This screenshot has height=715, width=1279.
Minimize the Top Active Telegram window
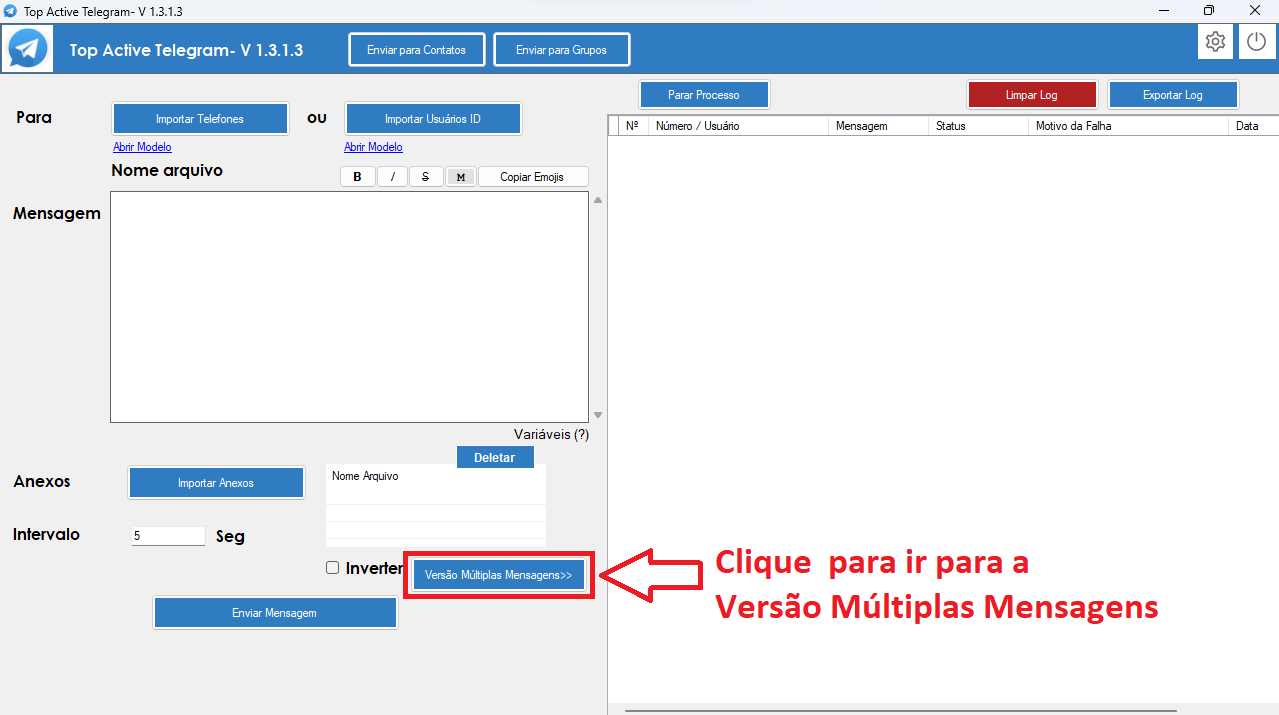click(1163, 11)
